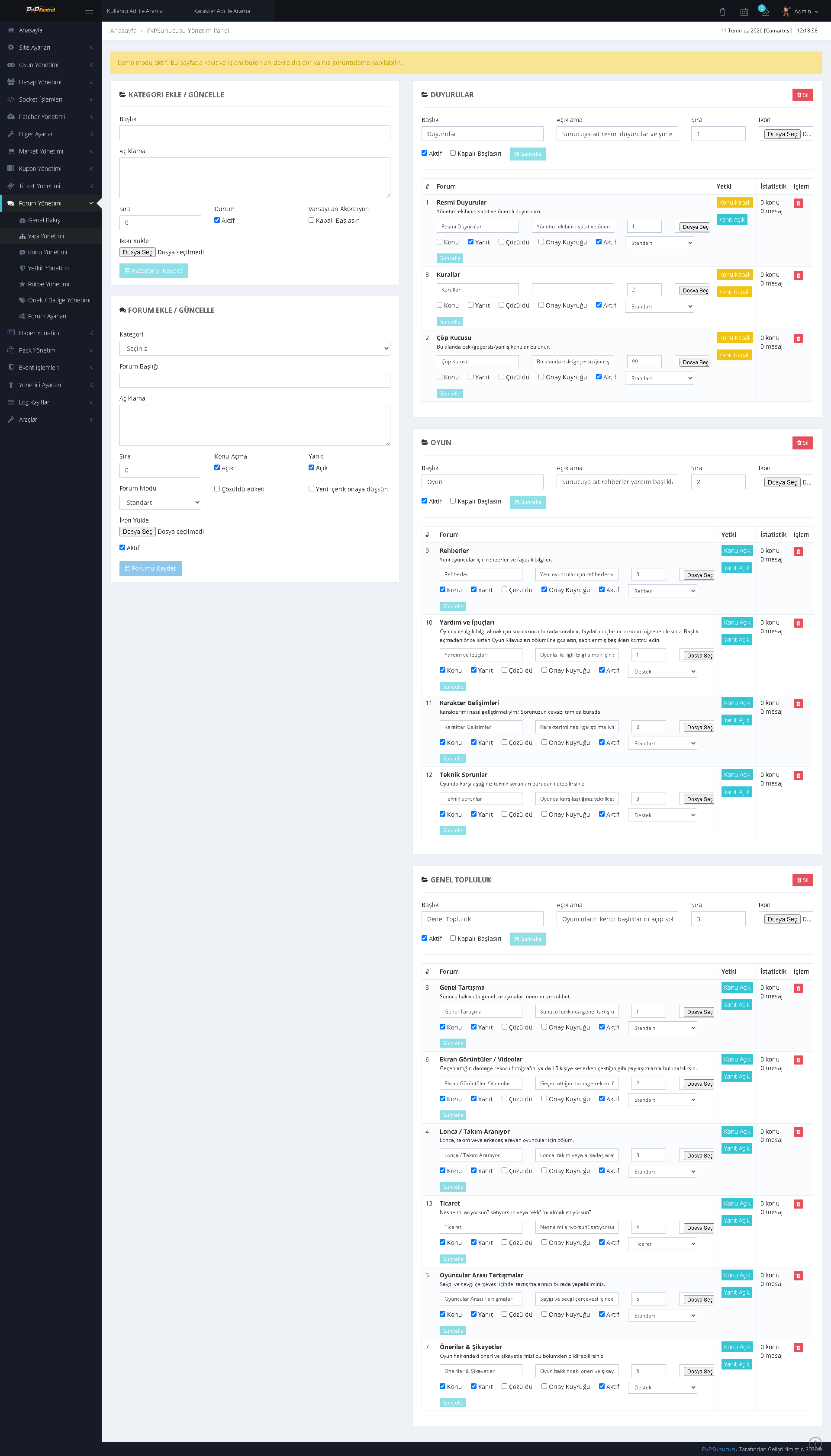Image resolution: width=831 pixels, height=1456 pixels.
Task: Open Rehber mode dropdown for Rehberler forum
Action: click(x=662, y=591)
